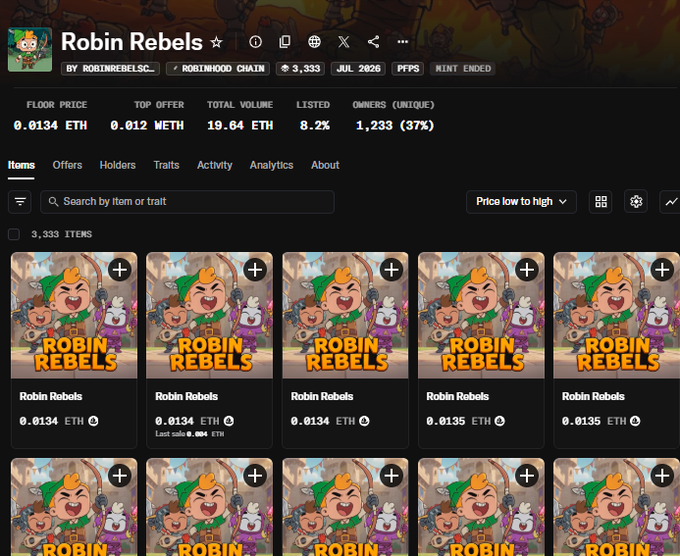
Task: Click the Robin Rebels page title
Action: click(132, 42)
